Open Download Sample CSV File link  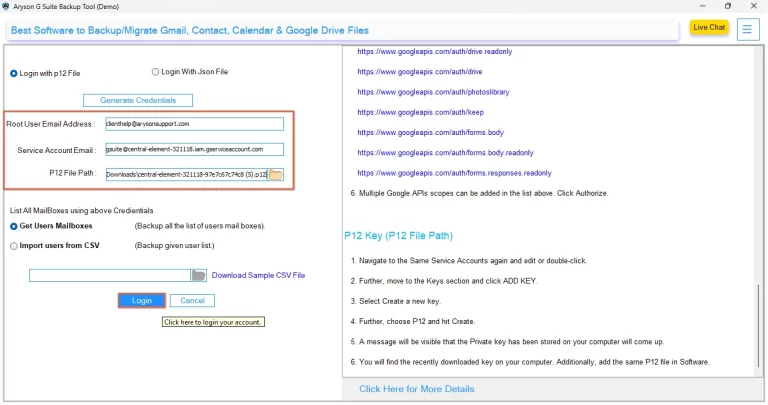[x=258, y=275]
